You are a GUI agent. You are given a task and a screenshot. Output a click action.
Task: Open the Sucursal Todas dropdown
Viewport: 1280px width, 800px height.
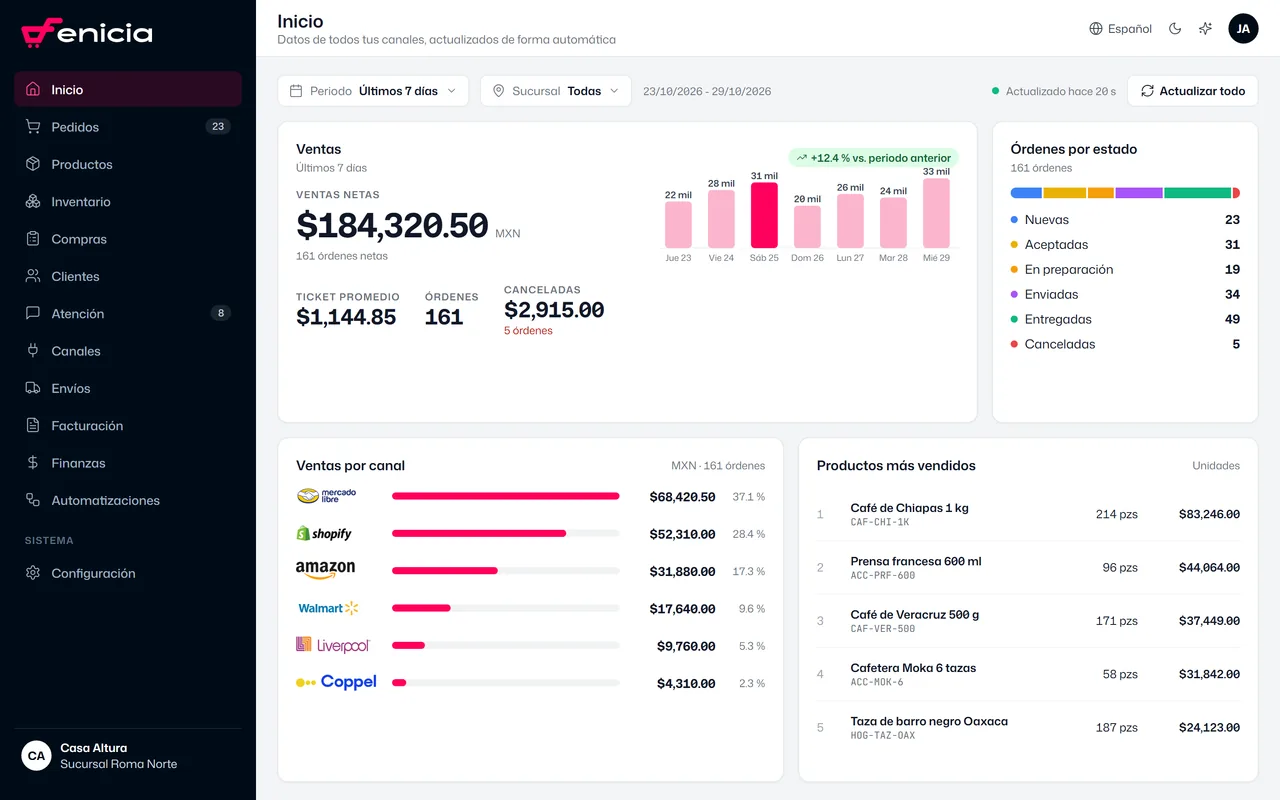556,91
